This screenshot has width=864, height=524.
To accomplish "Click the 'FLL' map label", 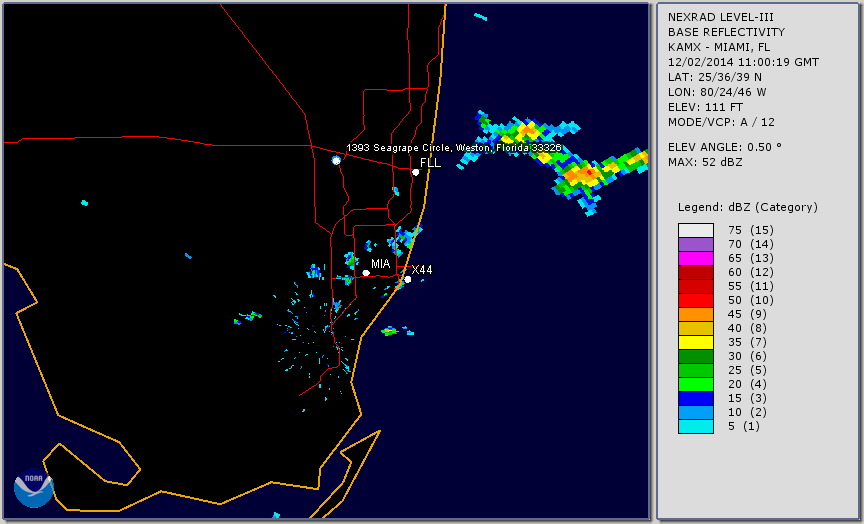I will tap(430, 163).
